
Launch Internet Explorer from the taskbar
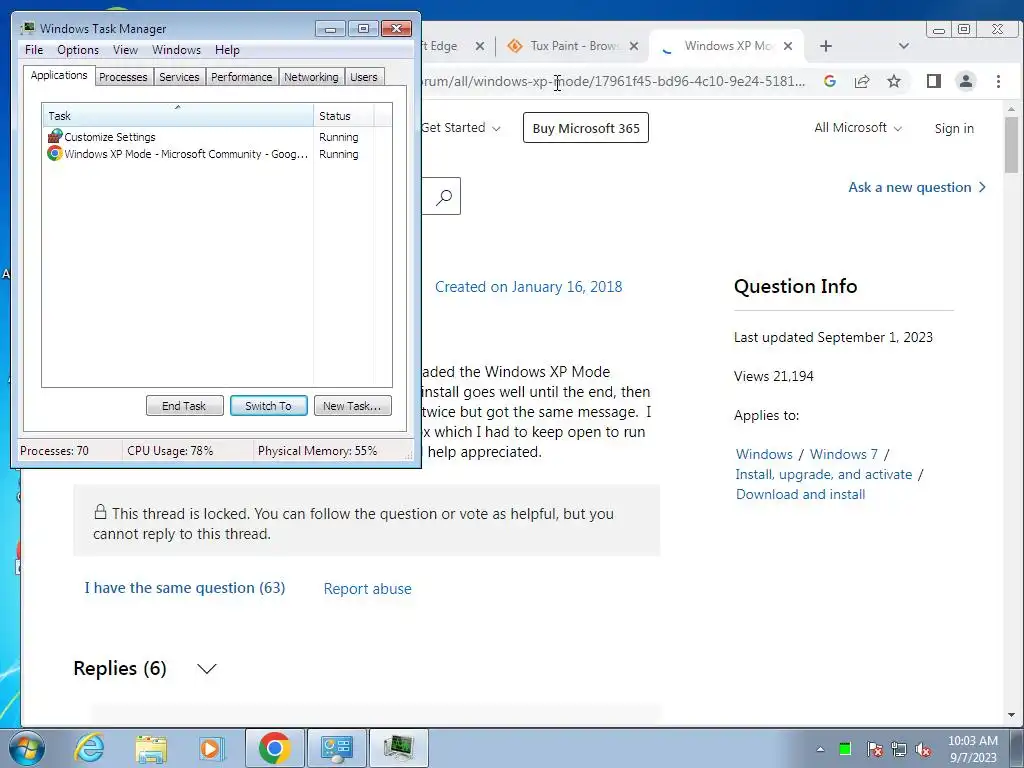point(89,748)
